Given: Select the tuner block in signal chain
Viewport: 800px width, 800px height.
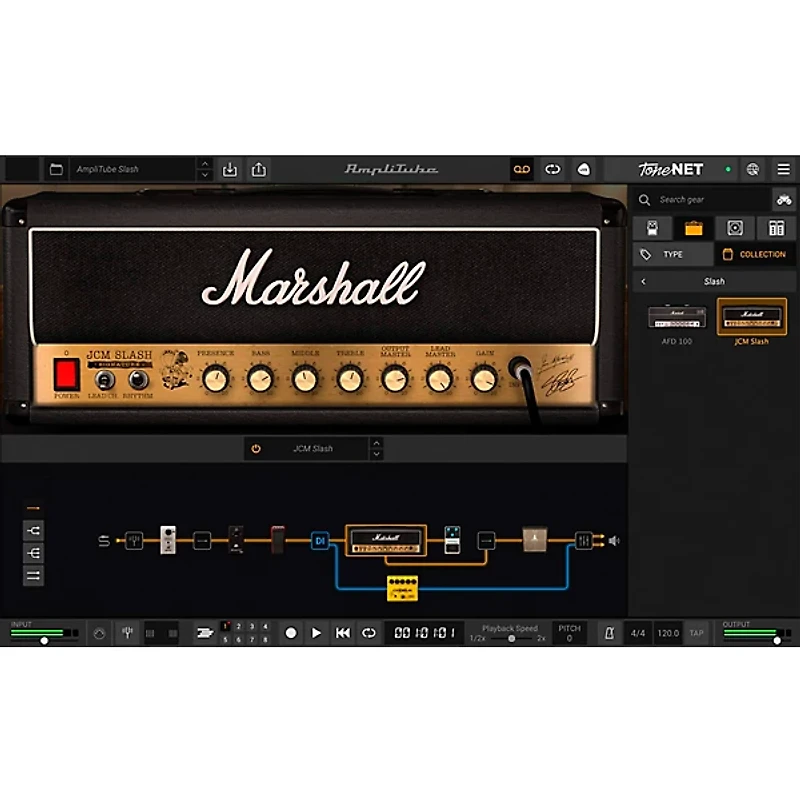Looking at the screenshot, I should pos(134,540).
